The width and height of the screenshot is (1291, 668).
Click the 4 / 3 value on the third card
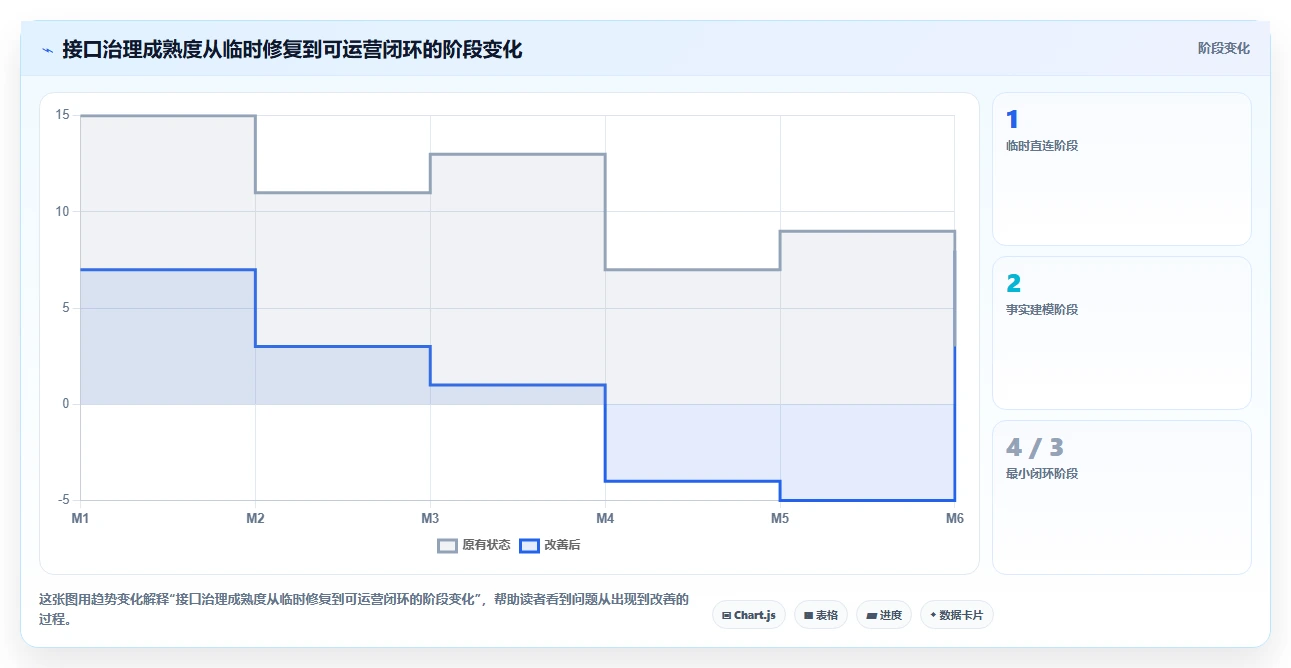click(x=1034, y=447)
